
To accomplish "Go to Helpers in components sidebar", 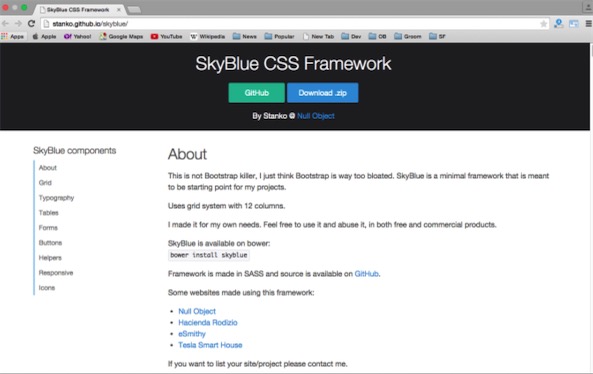I will click(50, 258).
